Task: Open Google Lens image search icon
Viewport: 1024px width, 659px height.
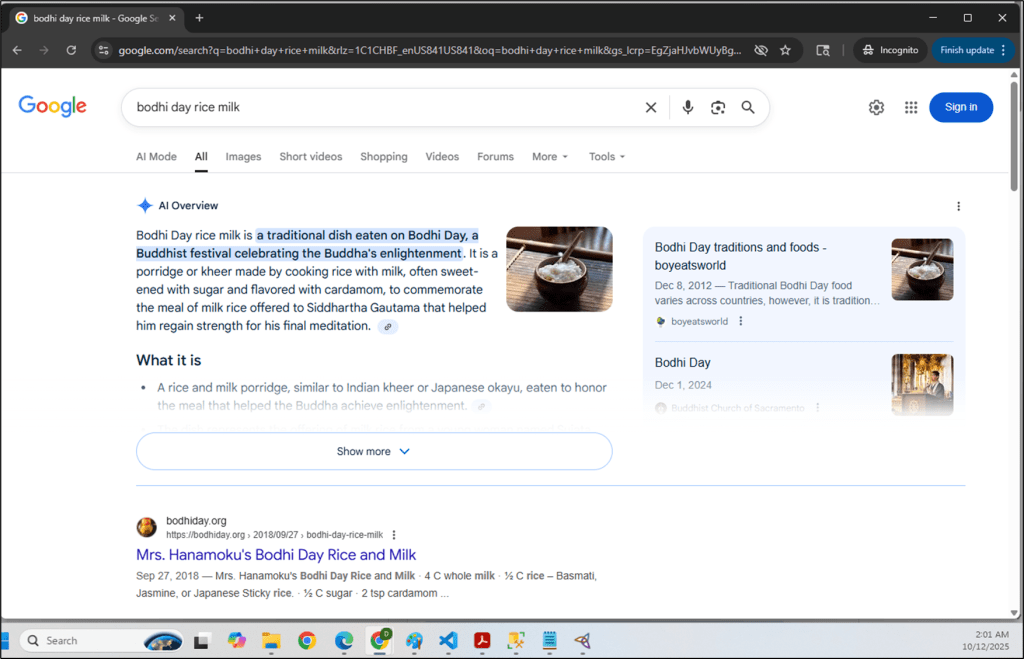Action: 718,108
